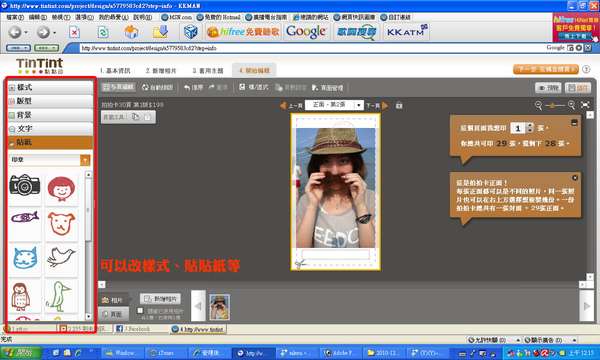Screen dimensions: 600x360
Task: Add the green standing bird sticker
Action: pos(59,296)
